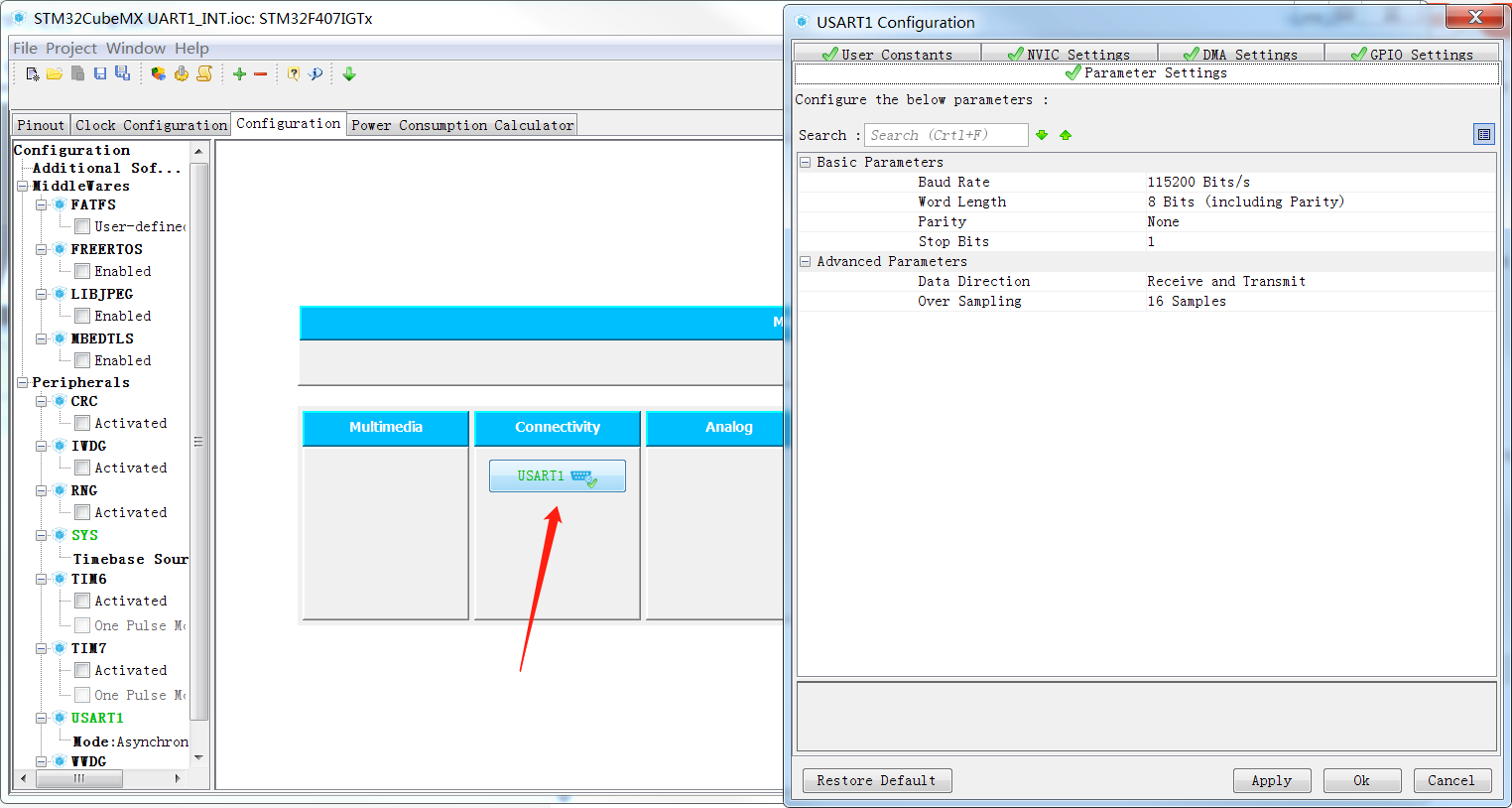
Task: Collapse the IWDG tree node
Action: [42, 446]
